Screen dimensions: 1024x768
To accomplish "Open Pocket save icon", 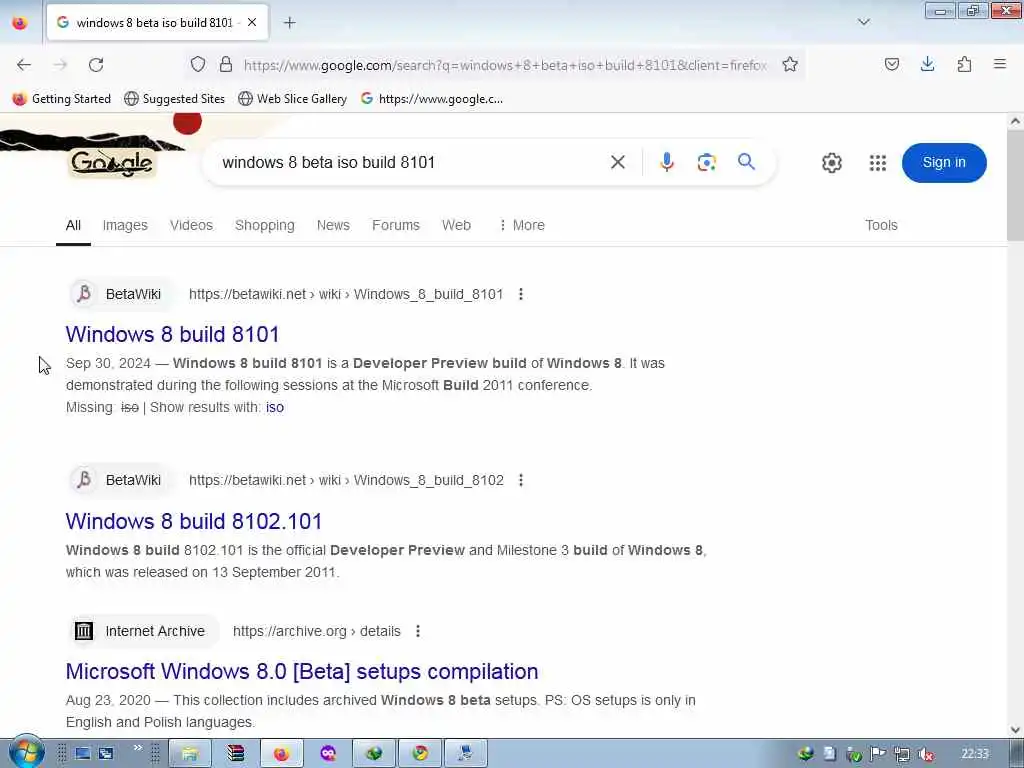I will pyautogui.click(x=891, y=64).
